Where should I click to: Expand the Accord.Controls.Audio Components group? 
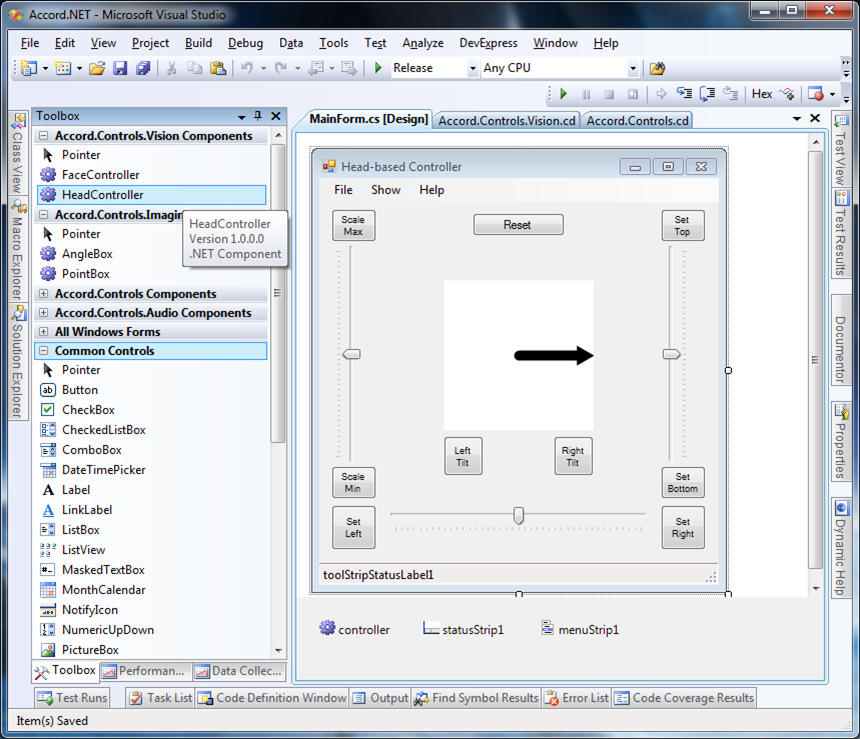click(43, 313)
